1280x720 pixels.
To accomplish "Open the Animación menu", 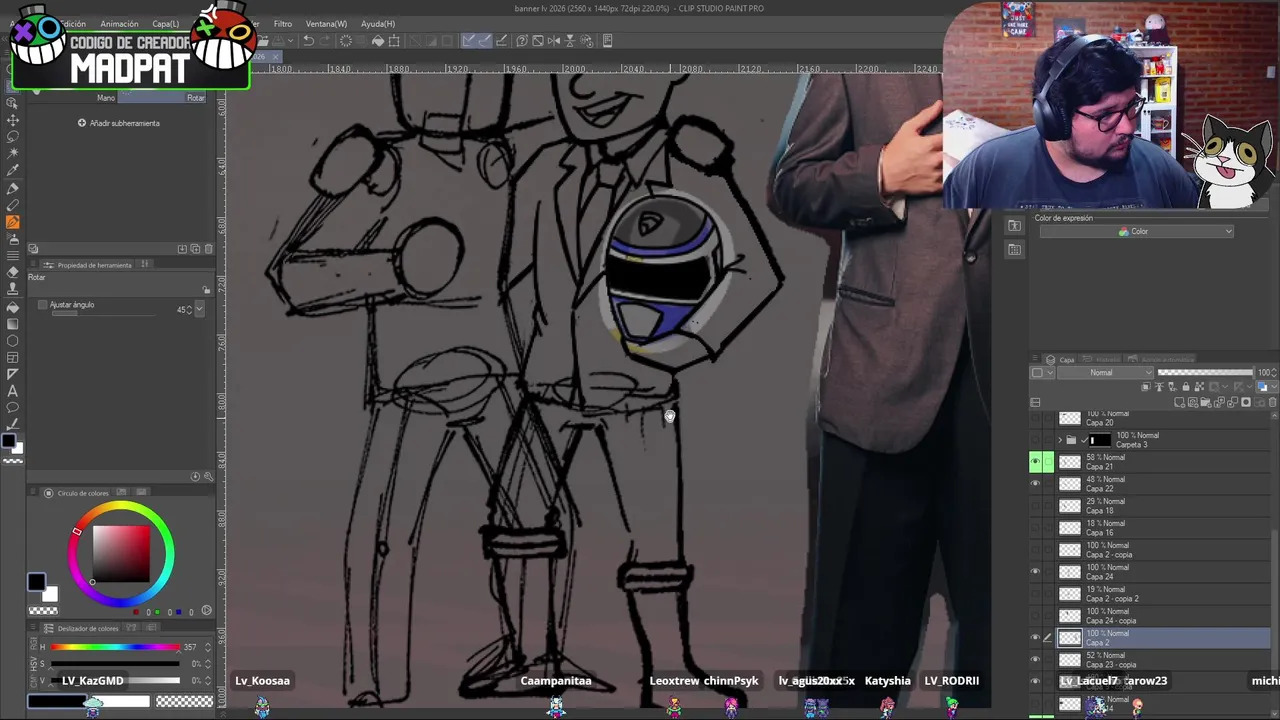I will click(x=119, y=23).
